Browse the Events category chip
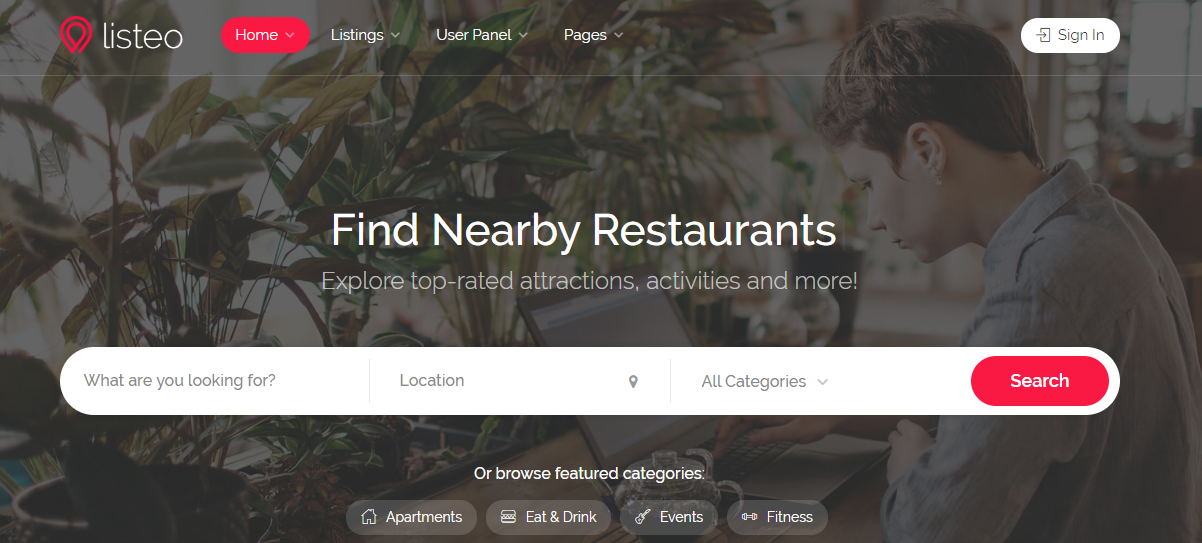Screen dimensions: 1202x543 [x=669, y=517]
